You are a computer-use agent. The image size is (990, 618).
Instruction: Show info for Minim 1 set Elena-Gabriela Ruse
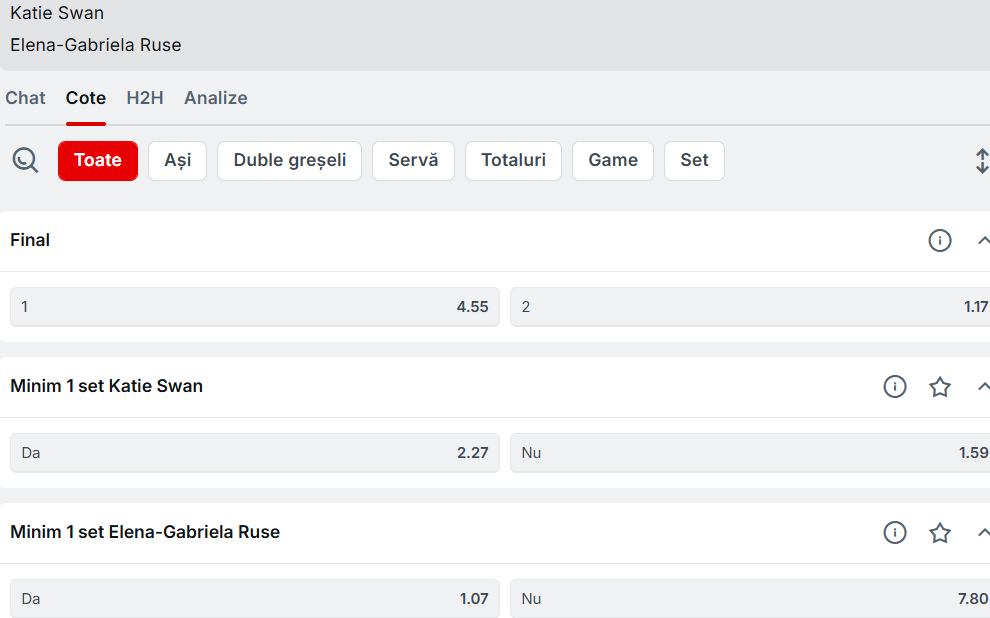pyautogui.click(x=894, y=533)
